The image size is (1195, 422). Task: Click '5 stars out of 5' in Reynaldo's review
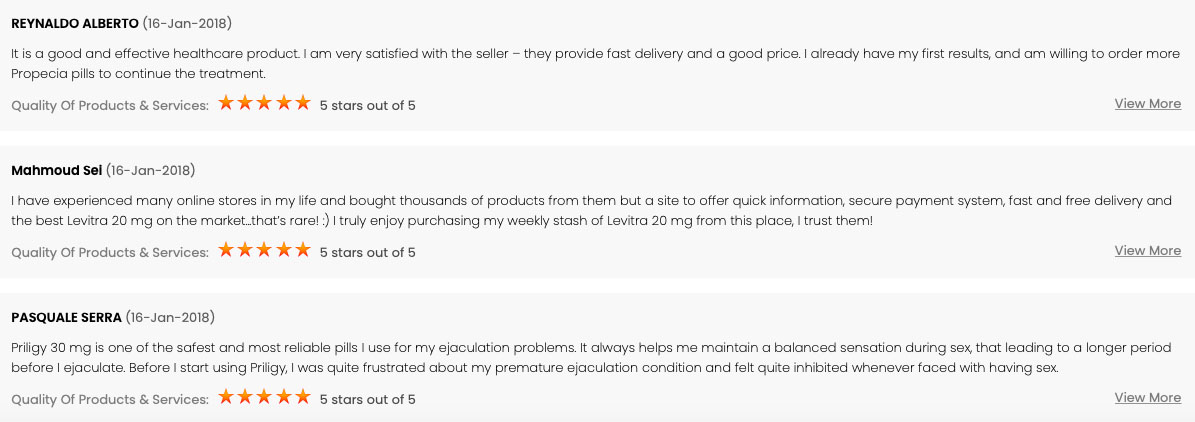point(367,105)
